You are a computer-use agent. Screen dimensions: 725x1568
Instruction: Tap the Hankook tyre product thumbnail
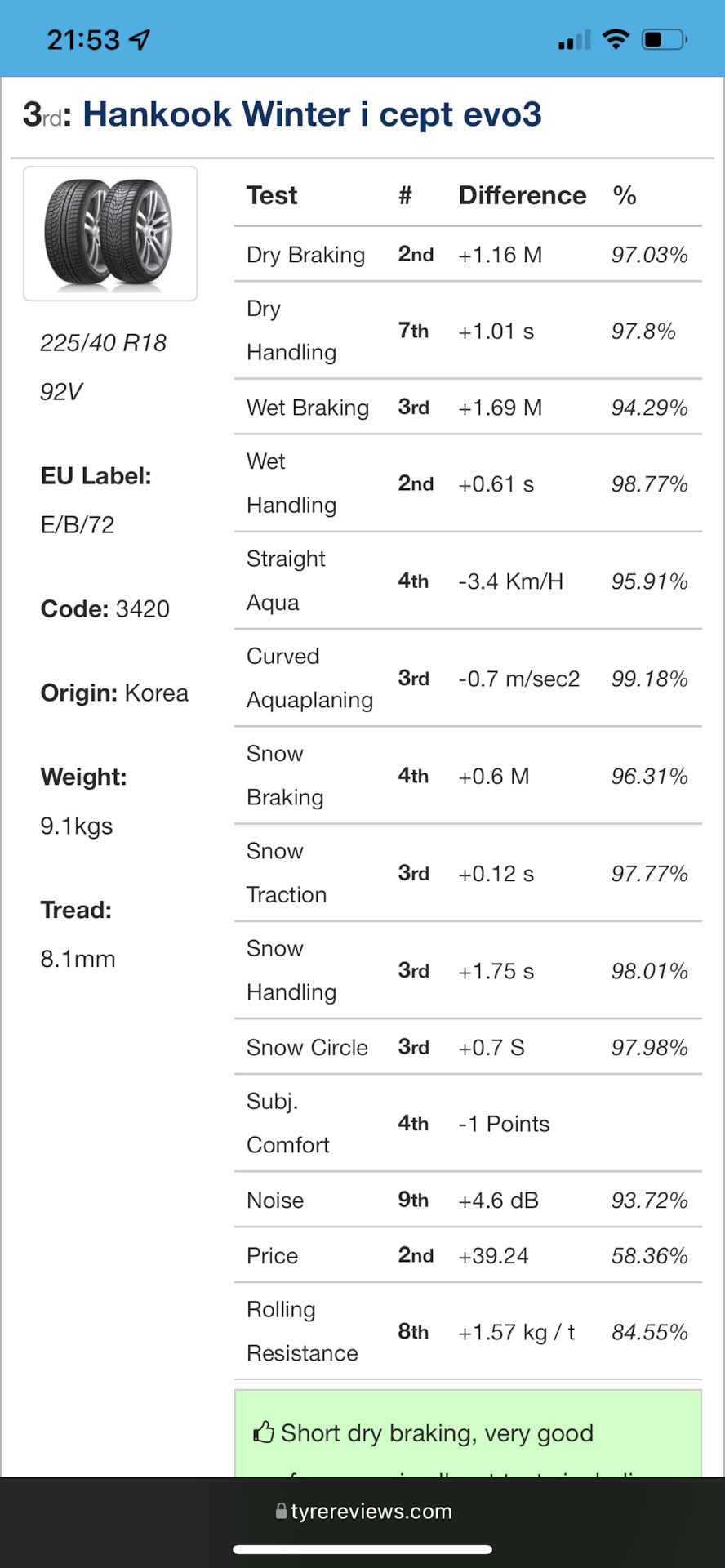tap(110, 234)
